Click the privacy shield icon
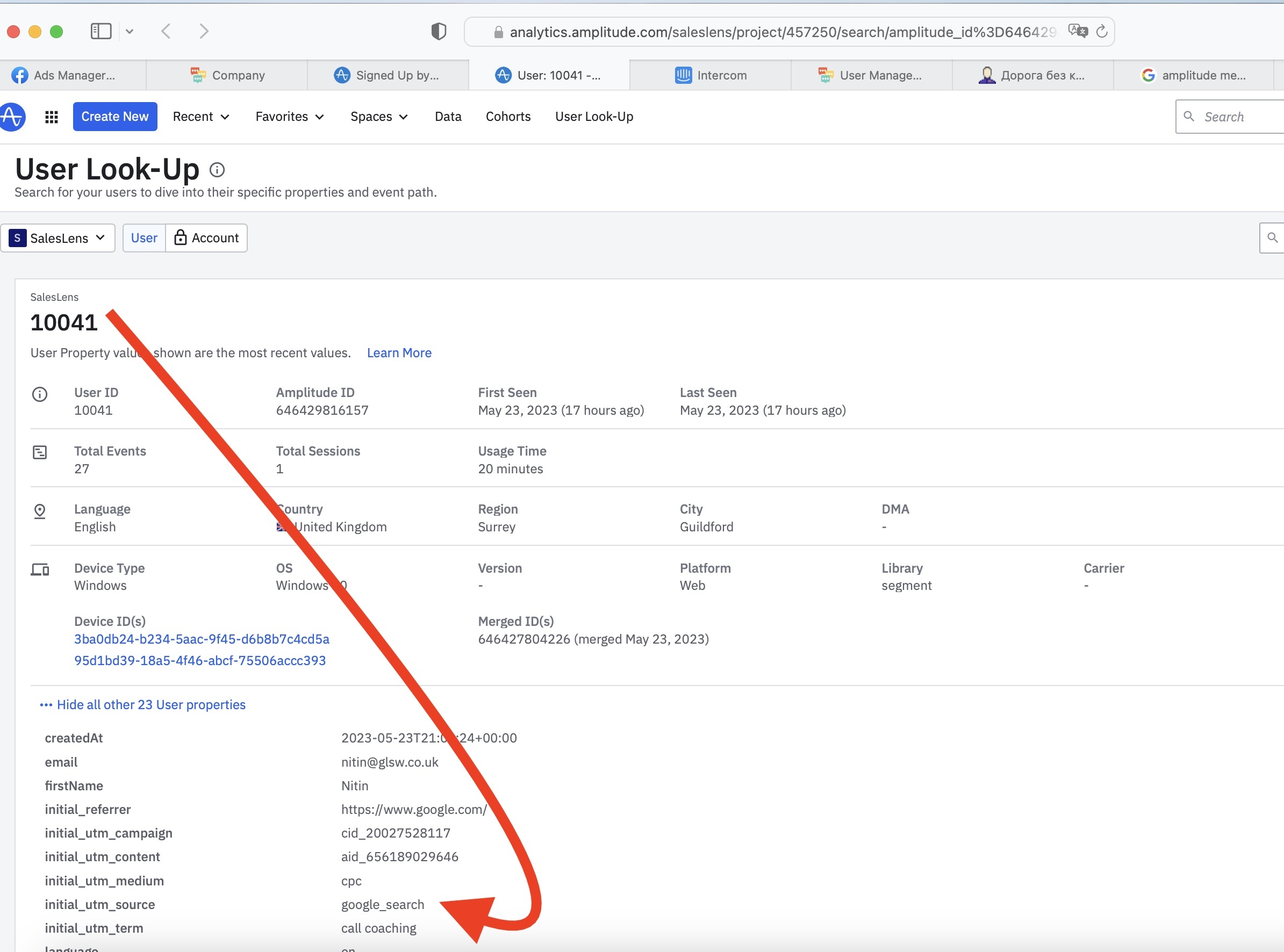1284x952 pixels. (x=438, y=31)
